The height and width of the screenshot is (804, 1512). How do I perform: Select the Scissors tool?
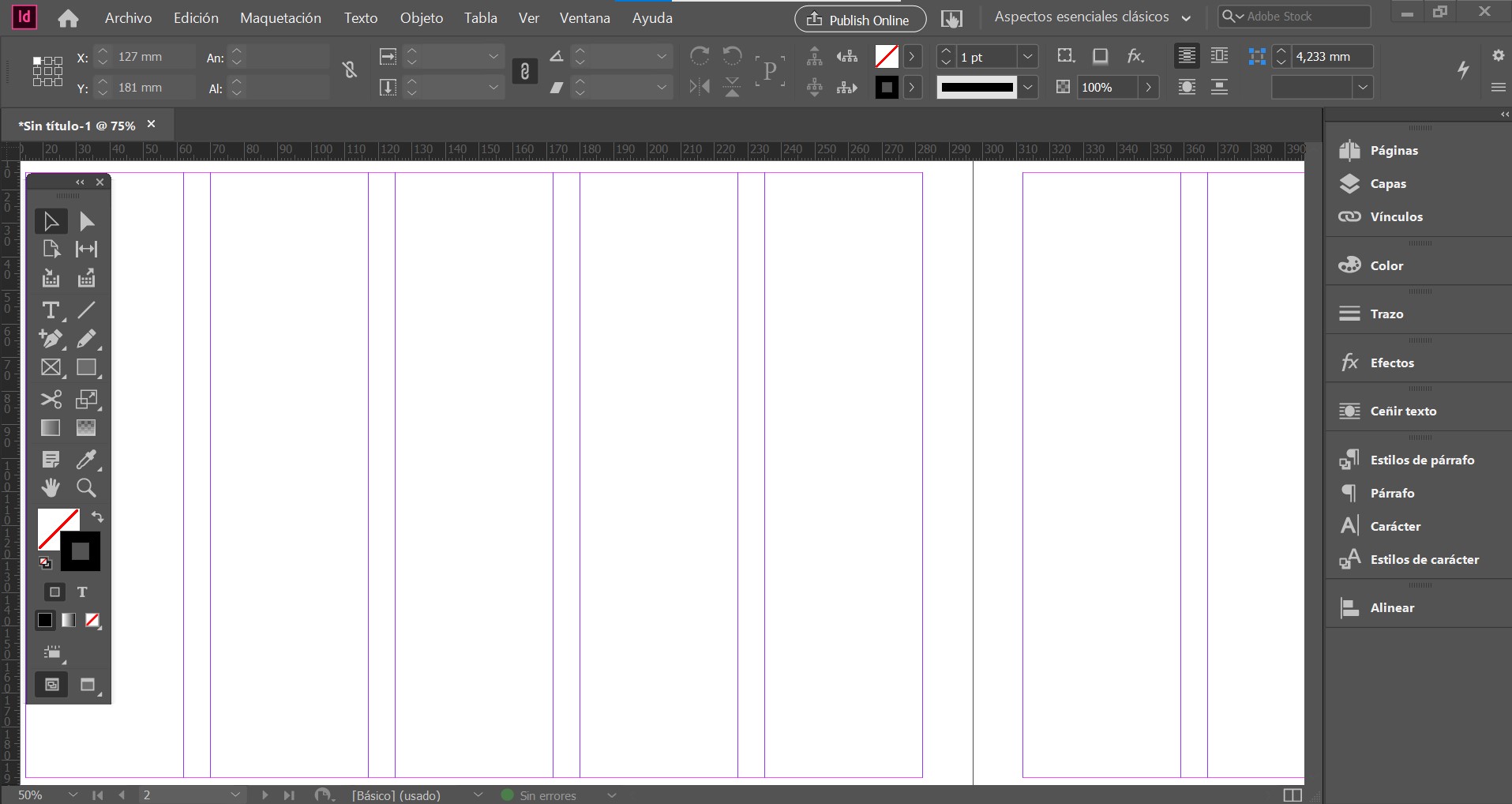click(x=51, y=400)
